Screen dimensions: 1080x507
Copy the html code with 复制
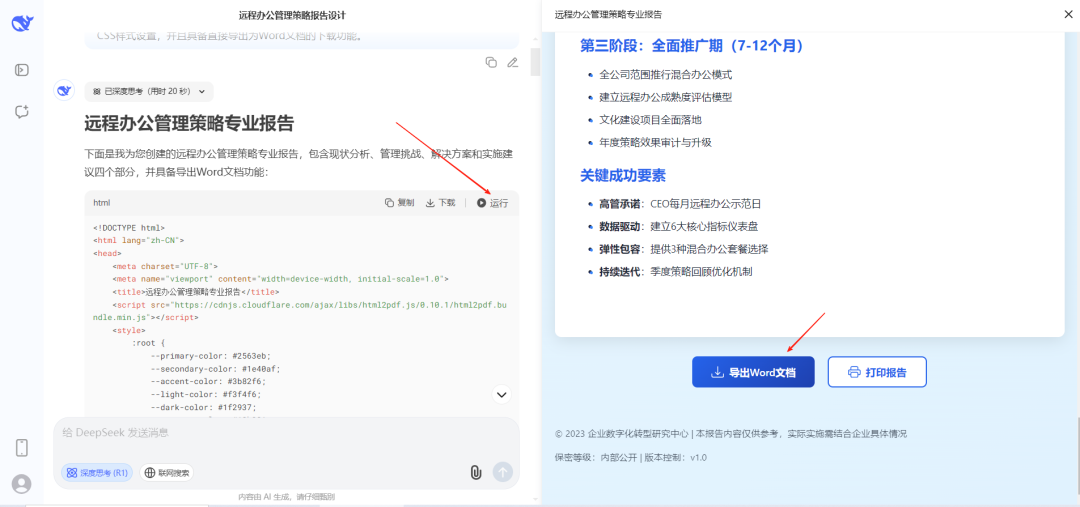click(x=399, y=203)
